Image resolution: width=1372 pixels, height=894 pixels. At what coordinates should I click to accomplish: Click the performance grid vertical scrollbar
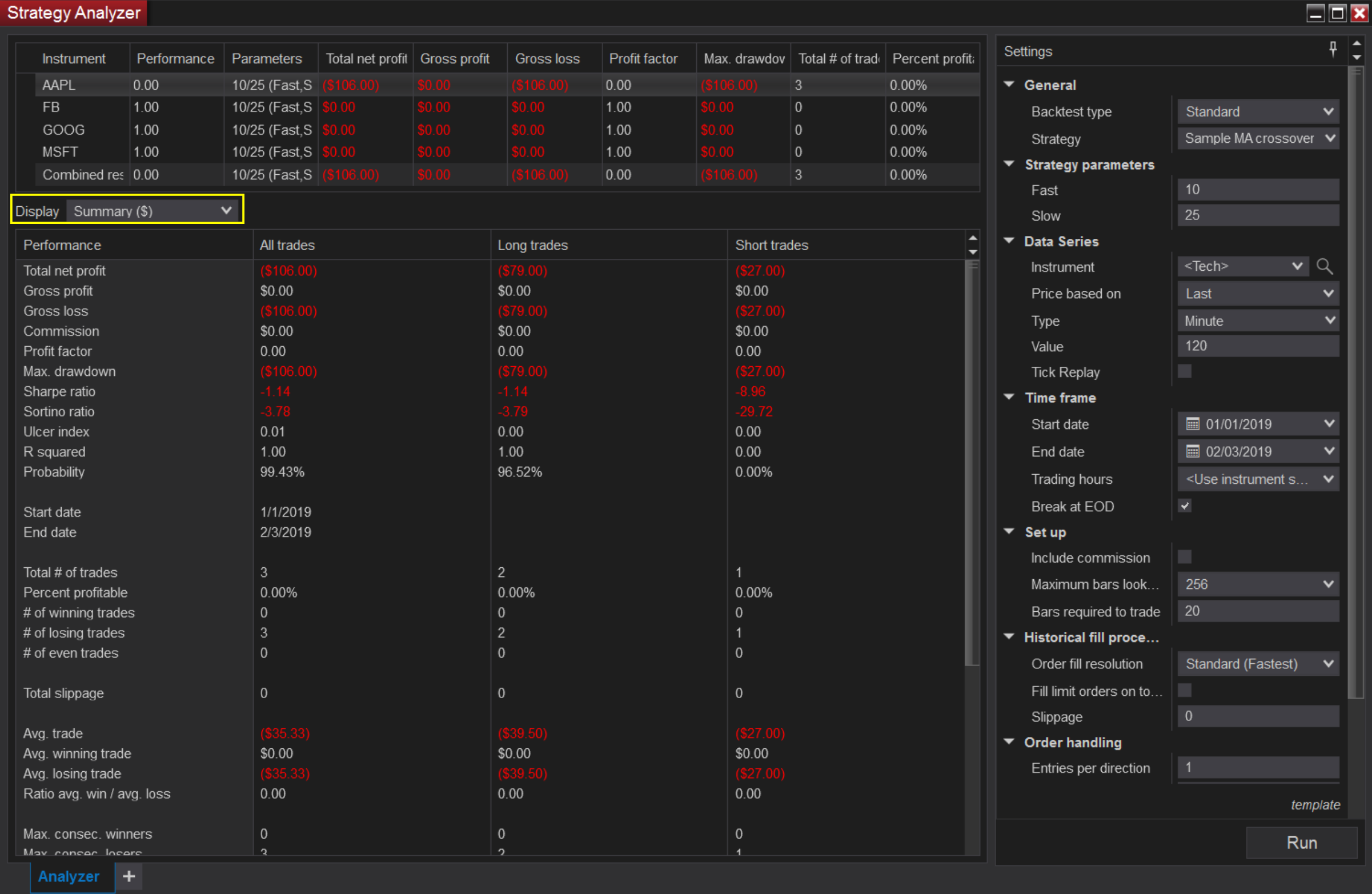[x=973, y=463]
